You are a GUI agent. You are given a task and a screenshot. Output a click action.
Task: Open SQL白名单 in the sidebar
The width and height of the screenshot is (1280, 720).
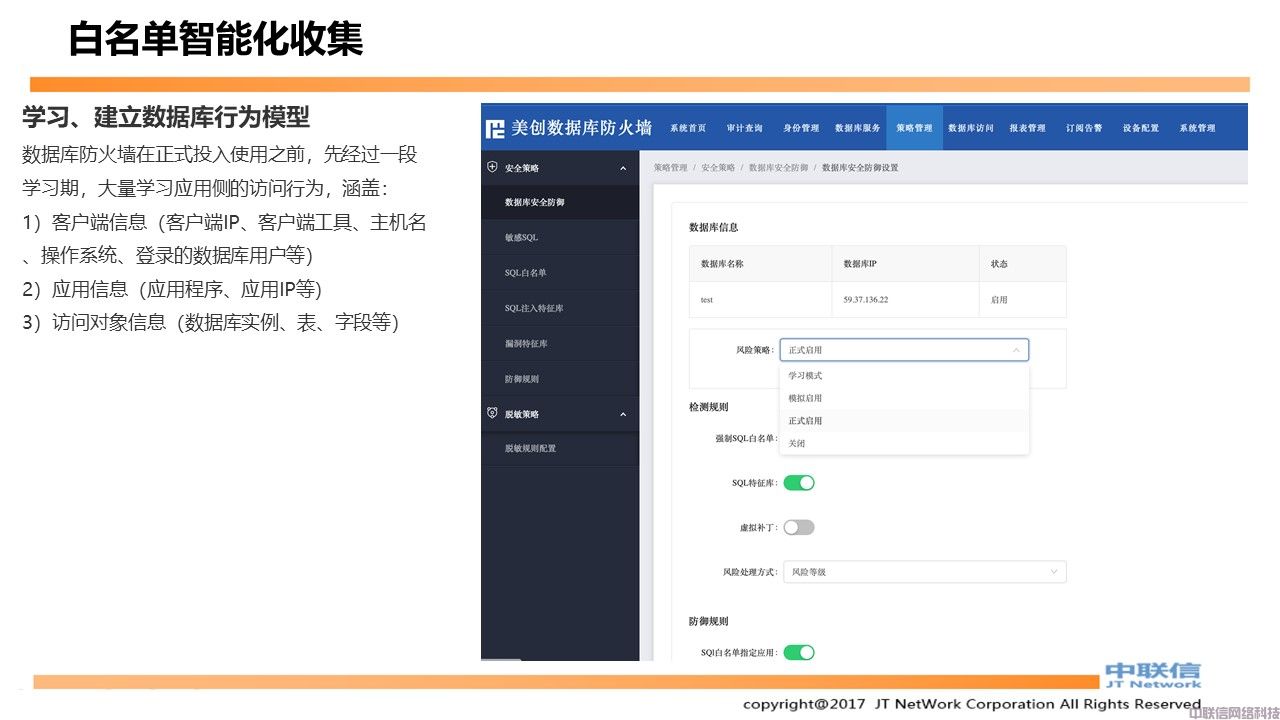(560, 273)
